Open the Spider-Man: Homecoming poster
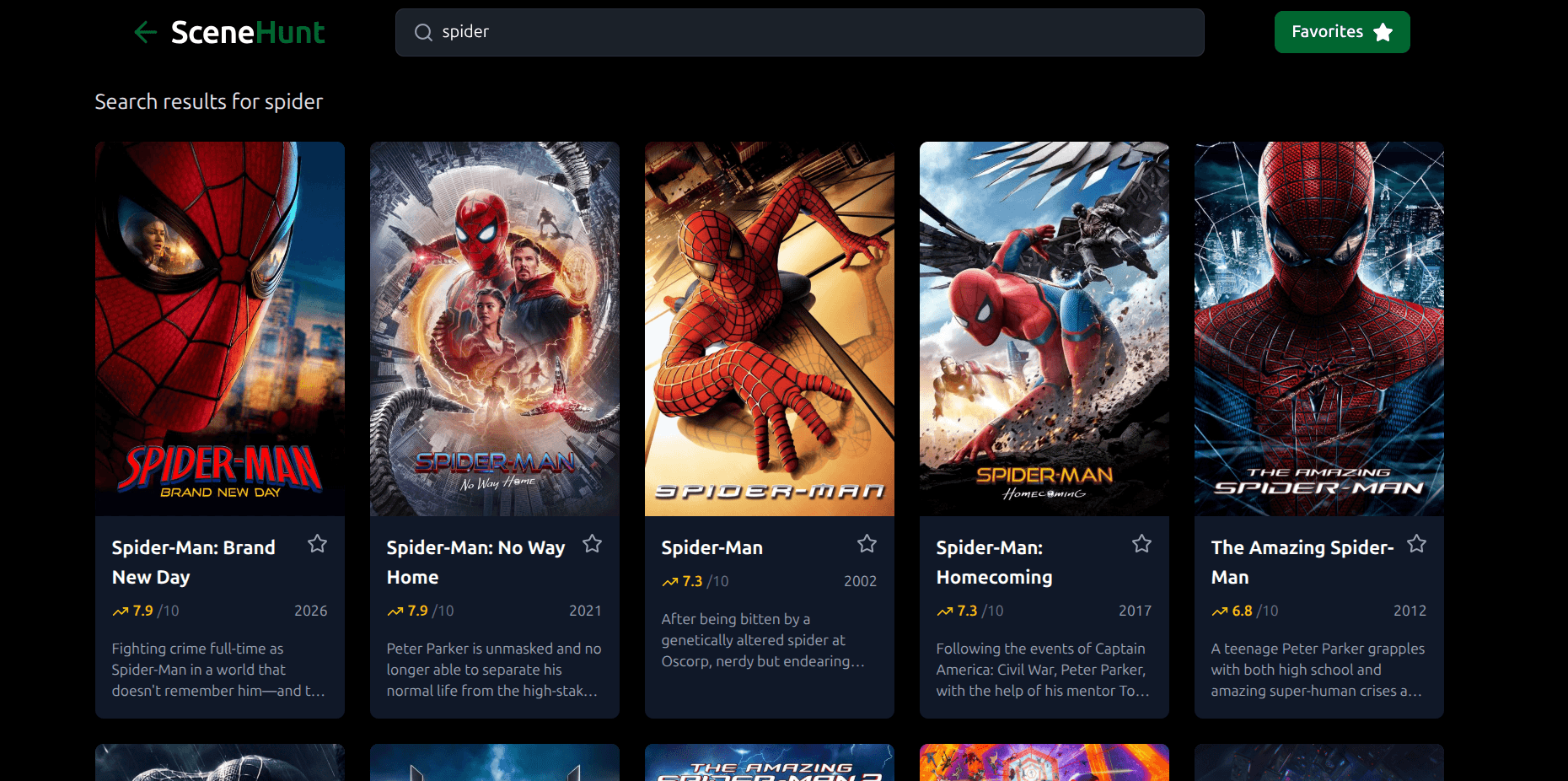Image resolution: width=1568 pixels, height=781 pixels. pos(1044,329)
